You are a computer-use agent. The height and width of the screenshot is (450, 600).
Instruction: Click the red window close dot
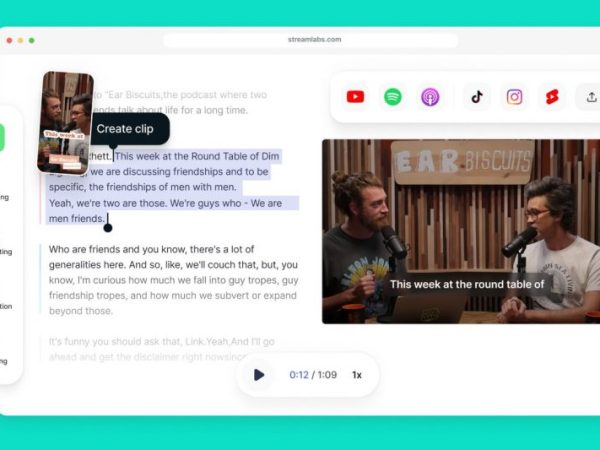pyautogui.click(x=10, y=40)
